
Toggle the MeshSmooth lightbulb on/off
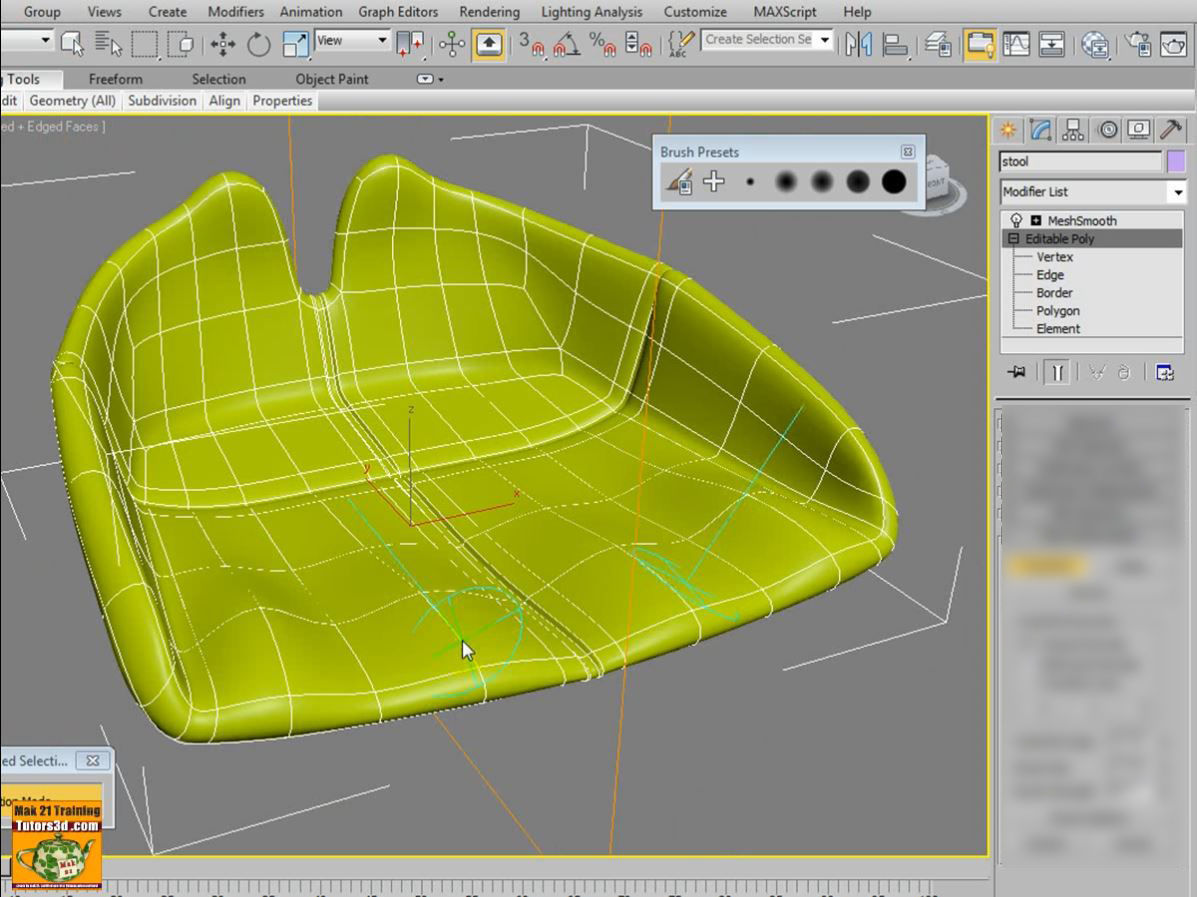[x=1017, y=221]
